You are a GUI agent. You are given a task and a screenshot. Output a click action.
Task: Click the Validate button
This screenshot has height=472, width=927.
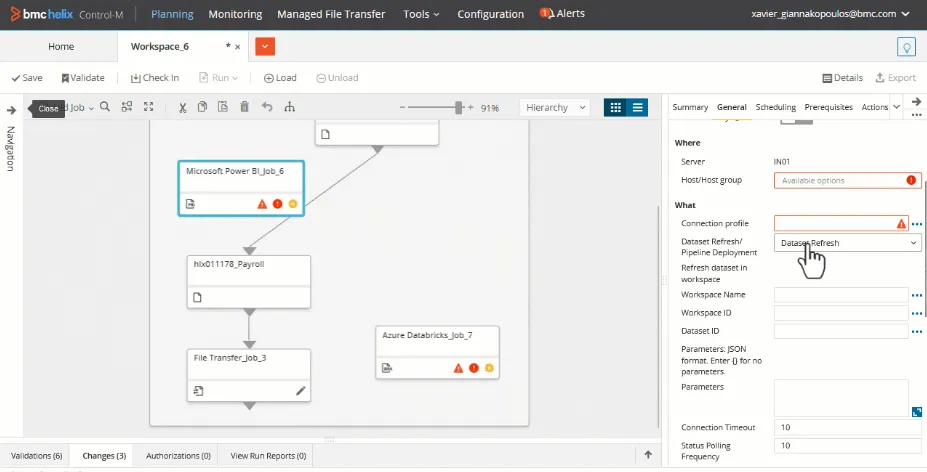coord(83,77)
